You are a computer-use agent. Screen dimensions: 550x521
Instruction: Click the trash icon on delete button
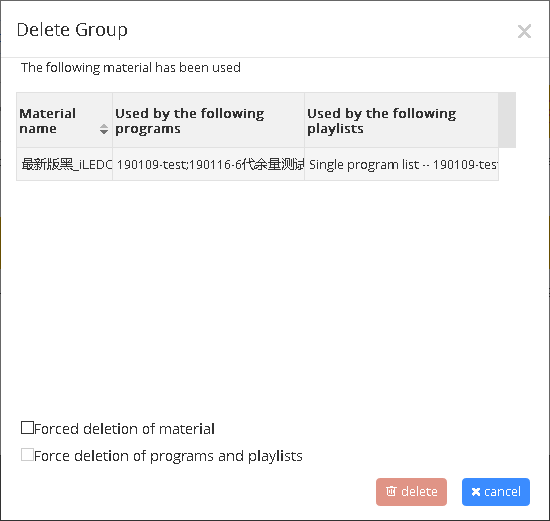pos(391,491)
